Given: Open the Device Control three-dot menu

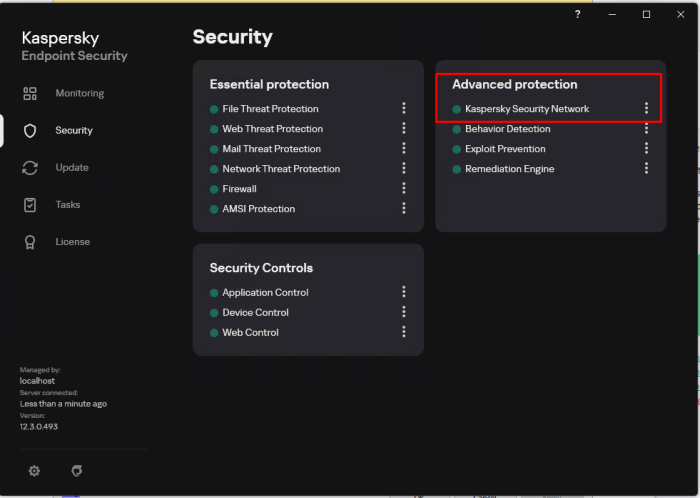Looking at the screenshot, I should pyautogui.click(x=404, y=312).
